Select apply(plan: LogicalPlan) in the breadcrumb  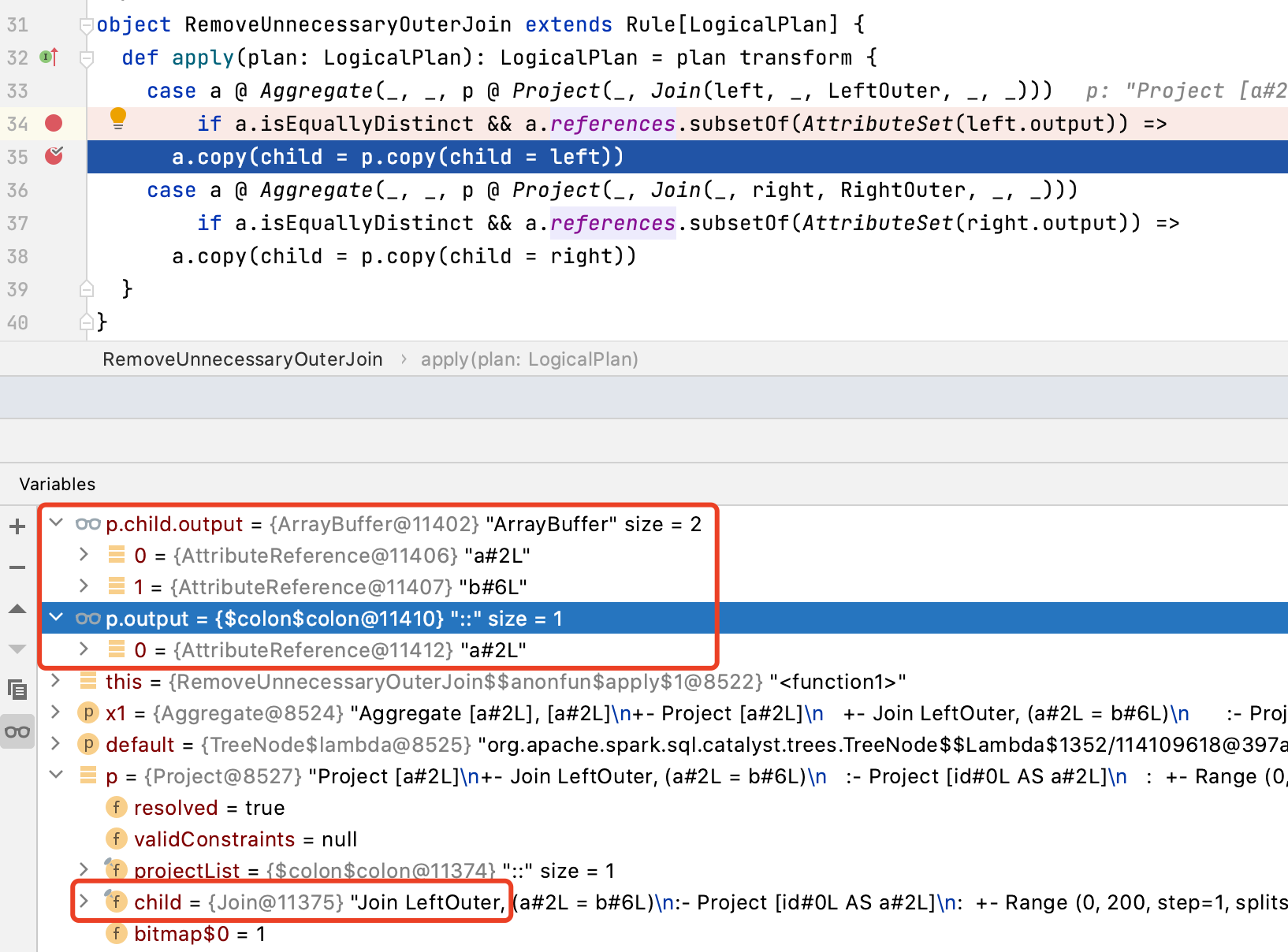(530, 359)
